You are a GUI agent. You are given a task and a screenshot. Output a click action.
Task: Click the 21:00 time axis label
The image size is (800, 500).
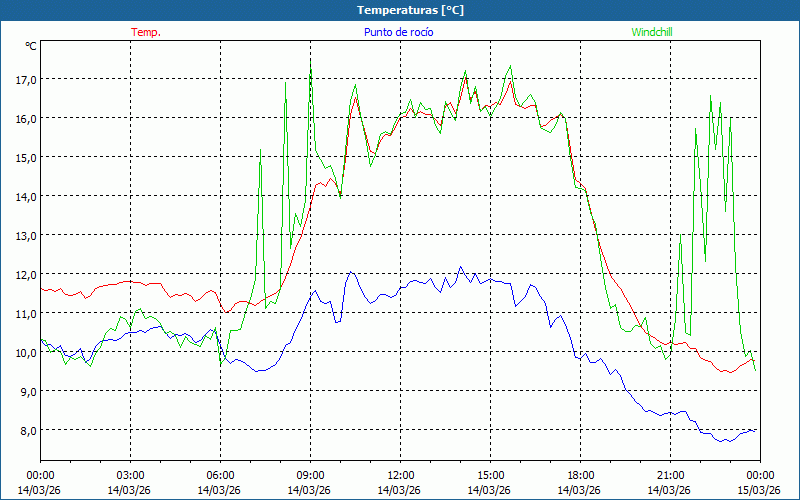click(x=670, y=475)
